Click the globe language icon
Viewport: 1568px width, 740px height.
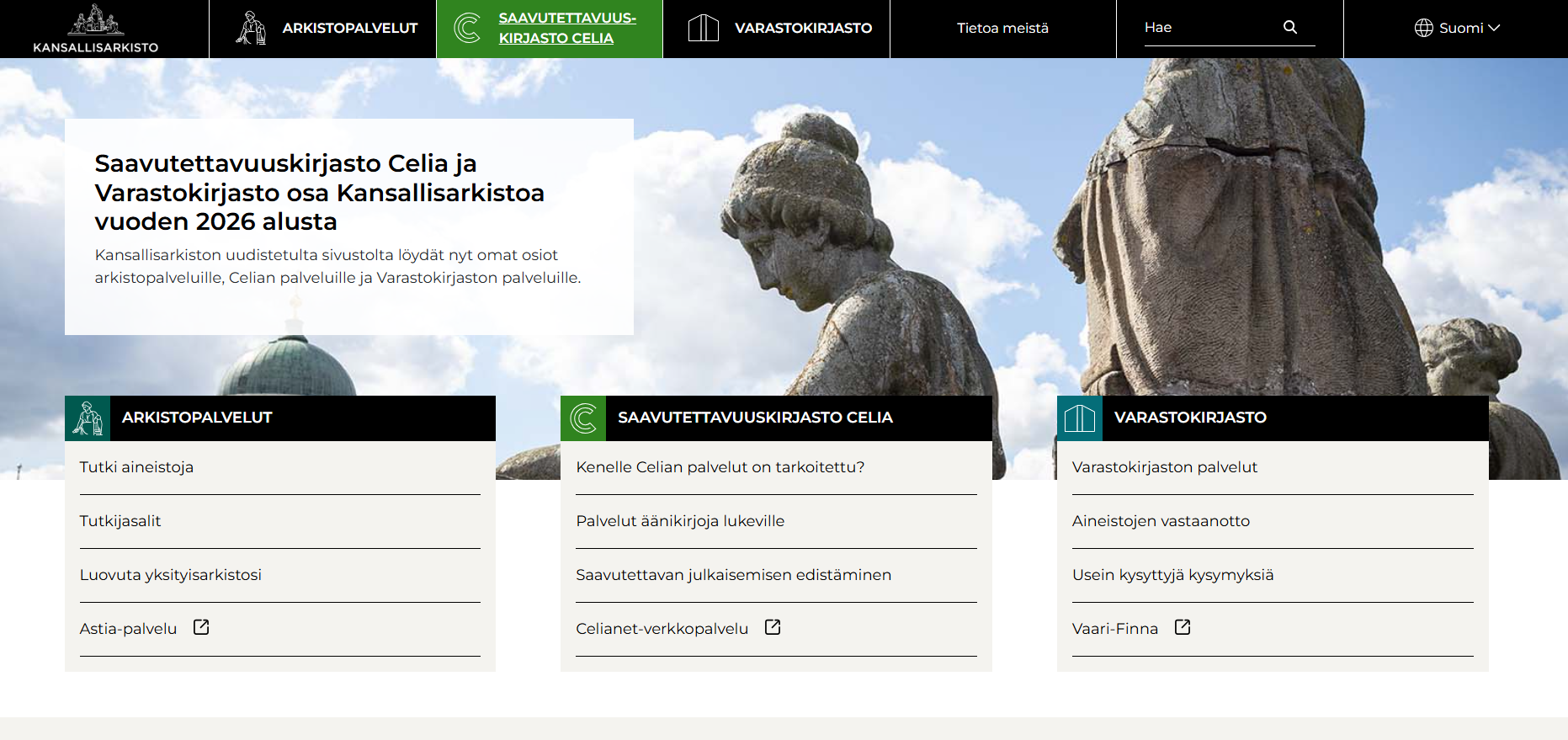coord(1423,28)
